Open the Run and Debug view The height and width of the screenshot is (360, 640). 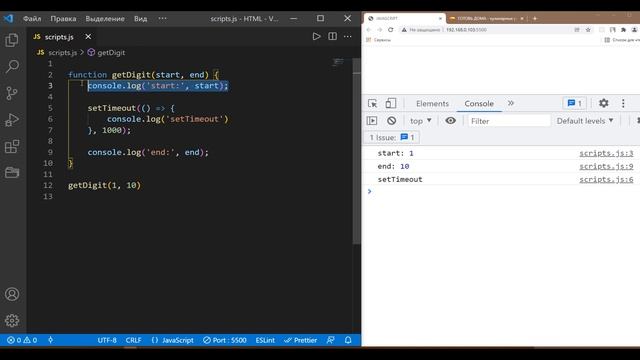coord(12,120)
